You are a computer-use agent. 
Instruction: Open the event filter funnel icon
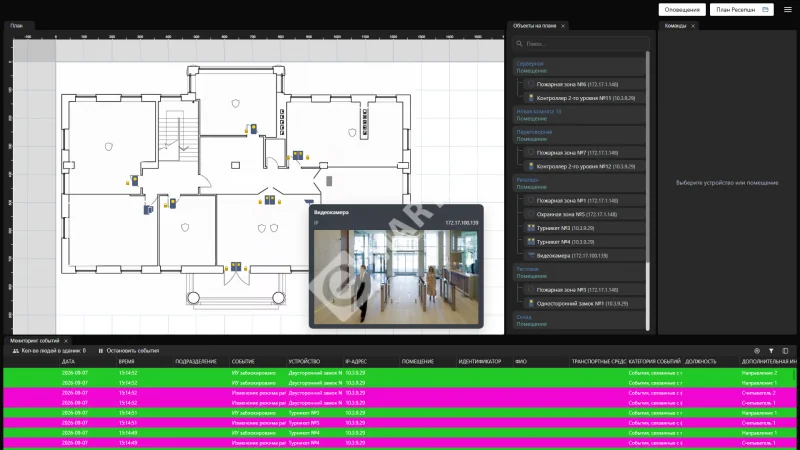click(x=771, y=351)
